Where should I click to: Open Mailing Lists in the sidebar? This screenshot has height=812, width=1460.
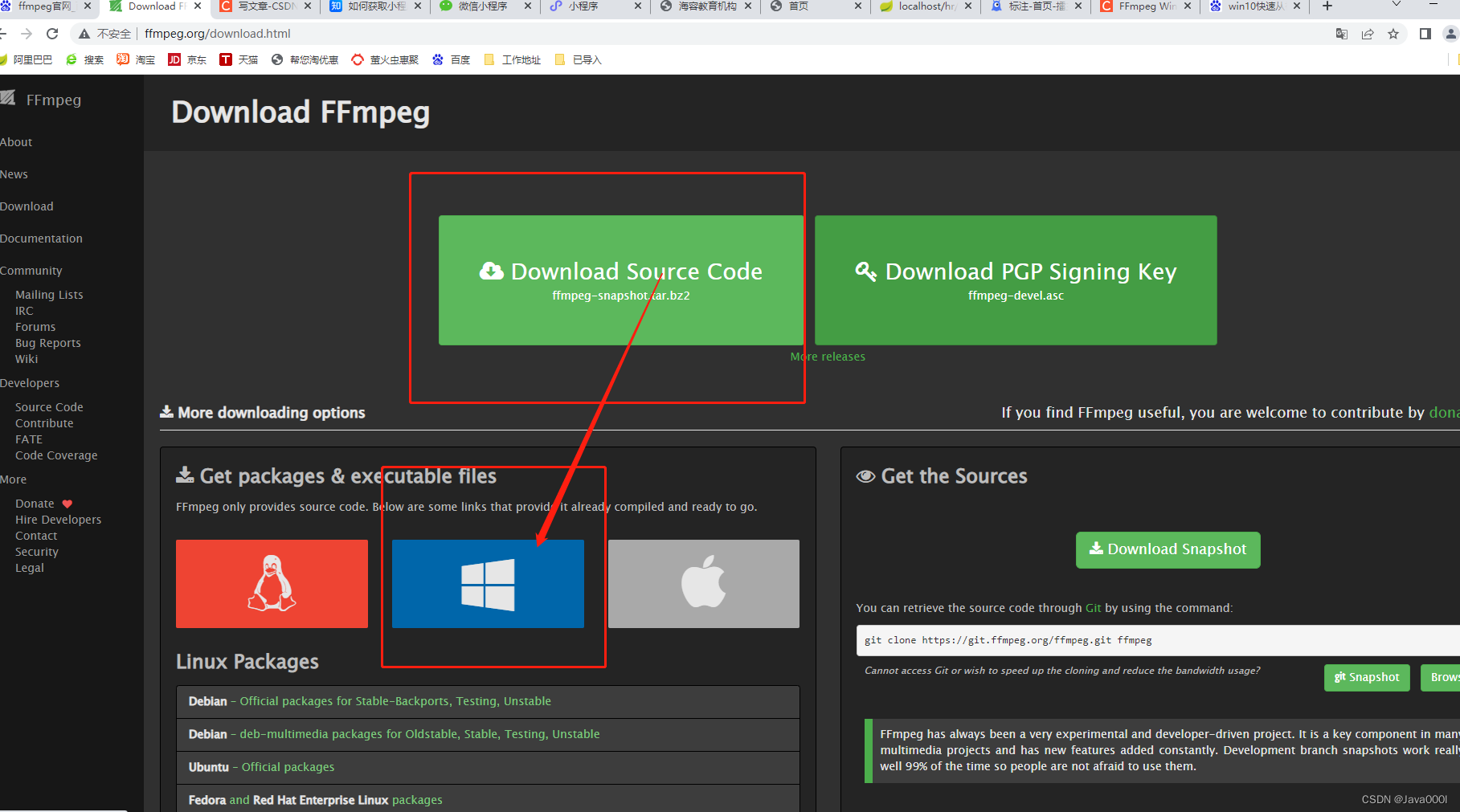tap(49, 295)
